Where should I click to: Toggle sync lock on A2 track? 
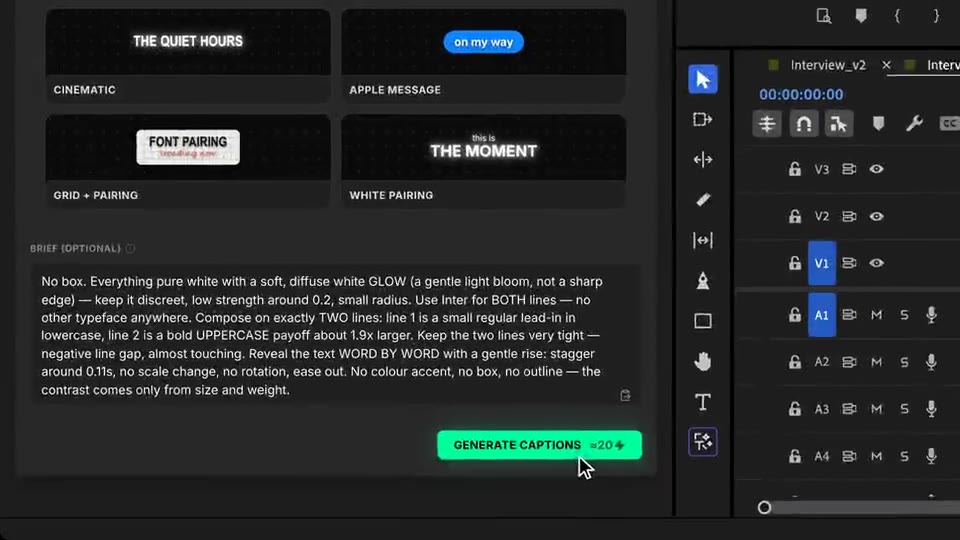(849, 362)
